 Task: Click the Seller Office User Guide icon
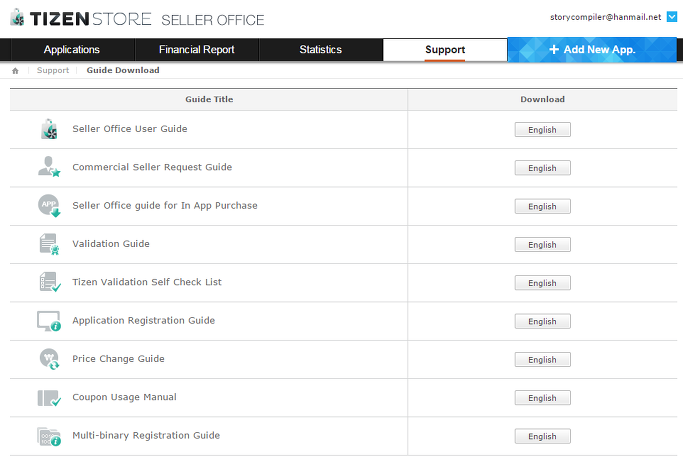[49, 129]
